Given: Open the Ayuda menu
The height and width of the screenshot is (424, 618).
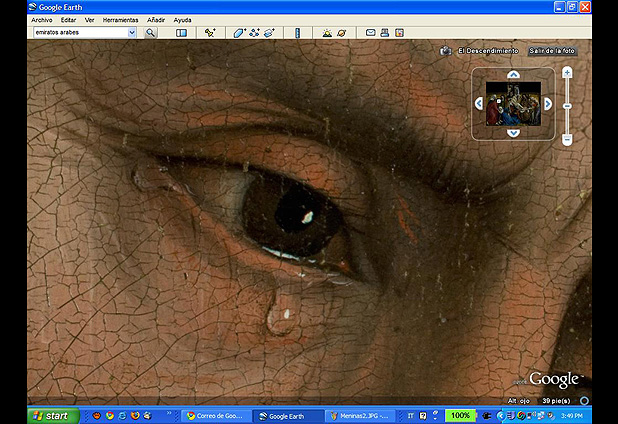Looking at the screenshot, I should click(x=183, y=19).
